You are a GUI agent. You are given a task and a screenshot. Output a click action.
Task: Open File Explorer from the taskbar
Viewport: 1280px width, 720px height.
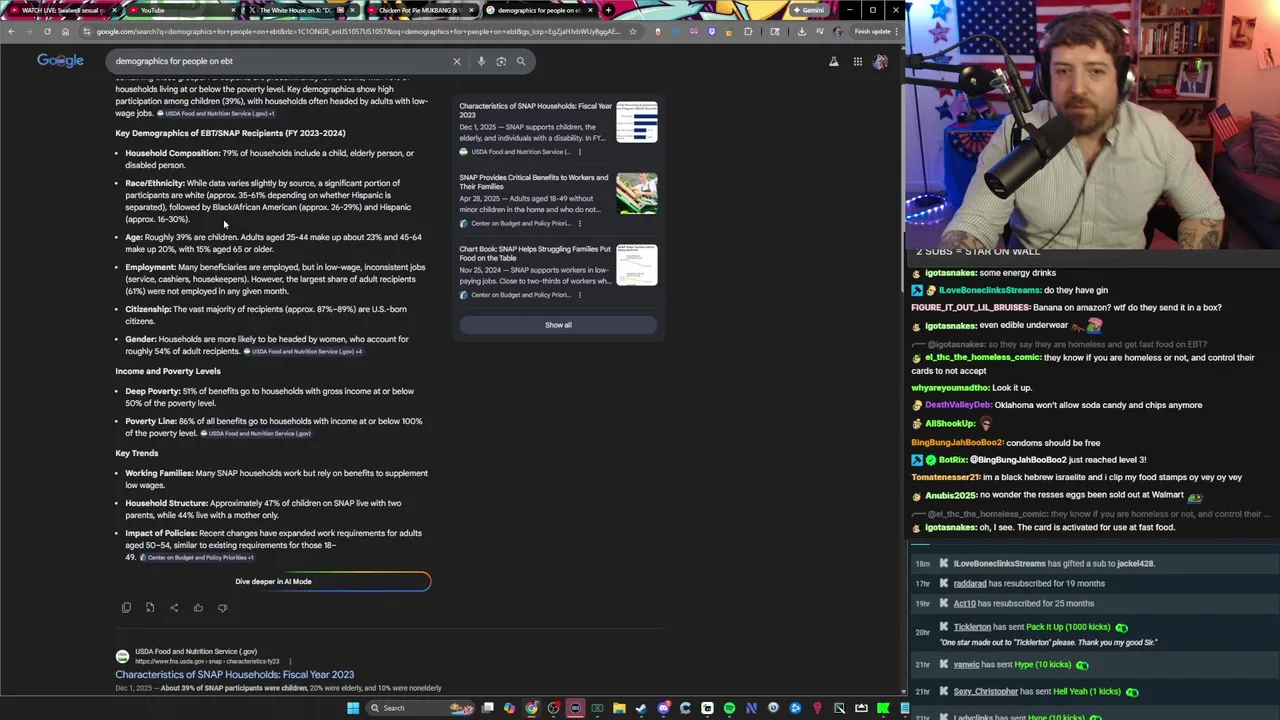(x=619, y=708)
